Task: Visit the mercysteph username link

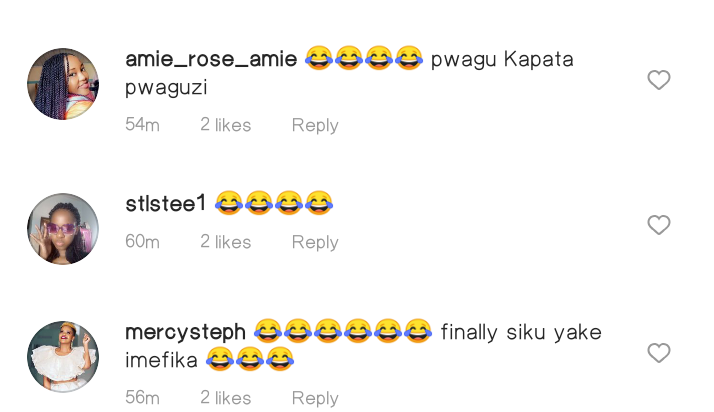Action: coord(185,333)
